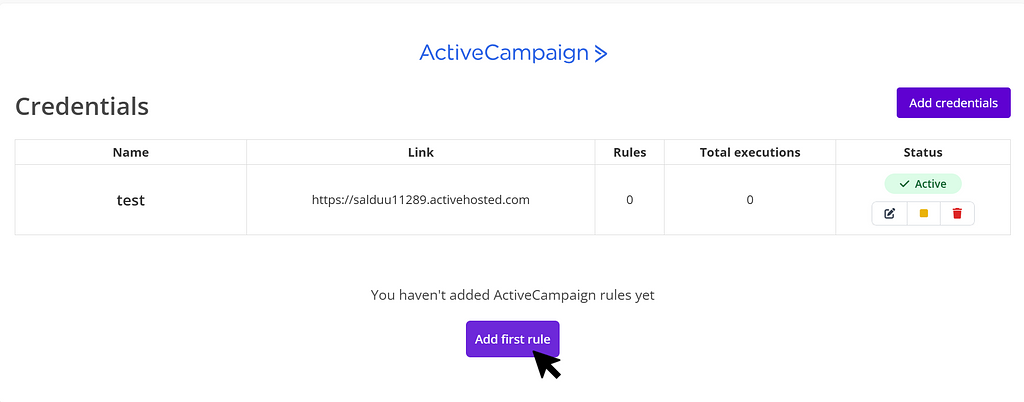Click the Total executions column header

(x=749, y=152)
